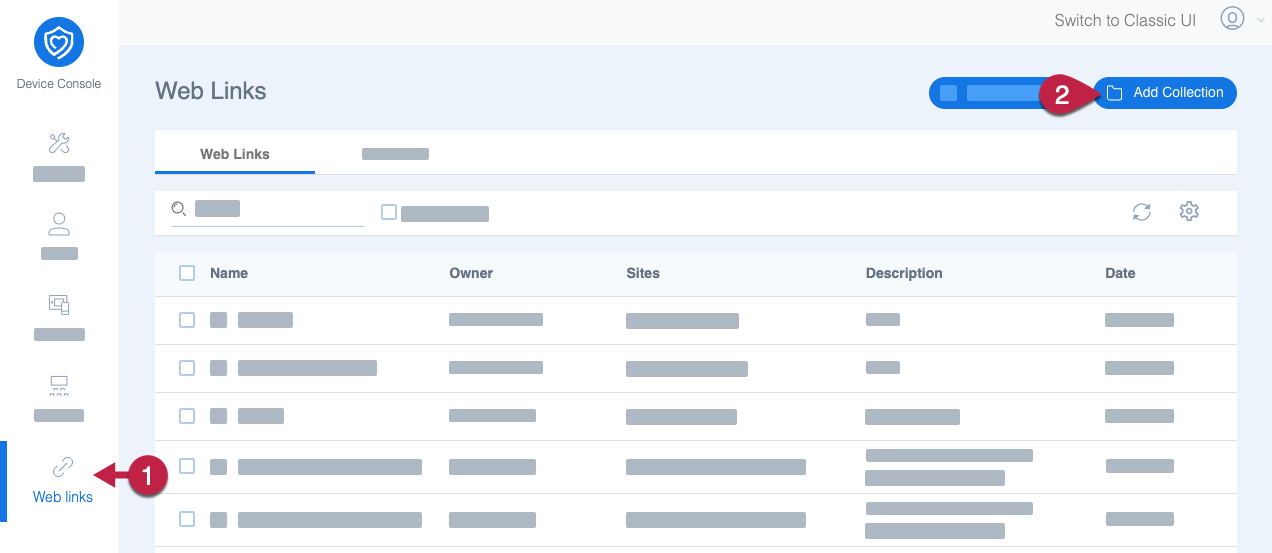Image resolution: width=1272 pixels, height=553 pixels.
Task: Switch to the Web Links tab
Action: (x=235, y=154)
